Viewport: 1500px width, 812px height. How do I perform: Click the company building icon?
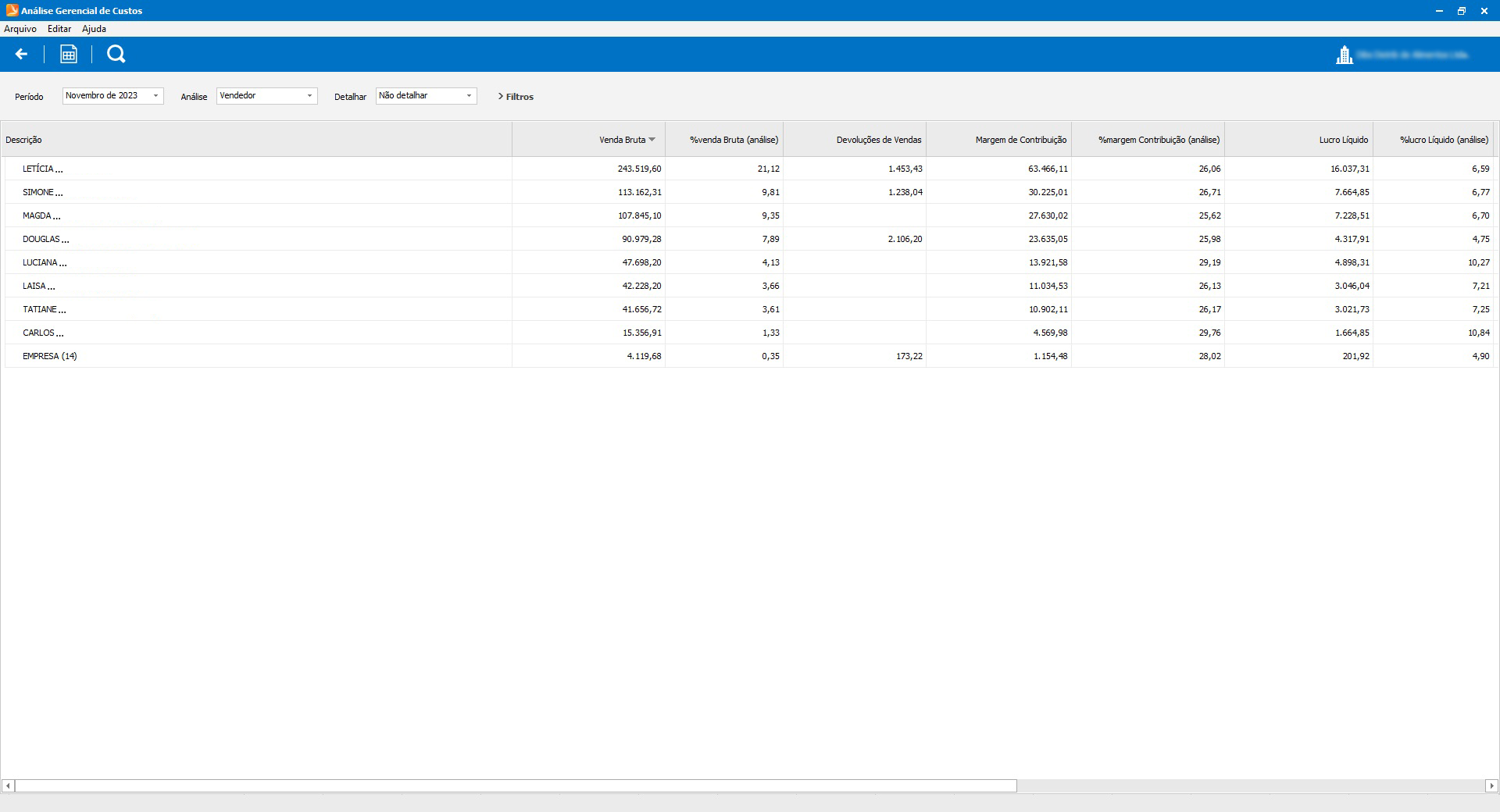point(1344,55)
